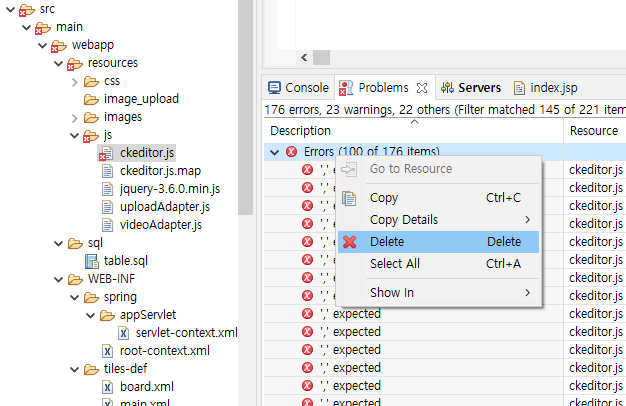
Task: Collapse the tiles-def folder
Action: pos(75,369)
